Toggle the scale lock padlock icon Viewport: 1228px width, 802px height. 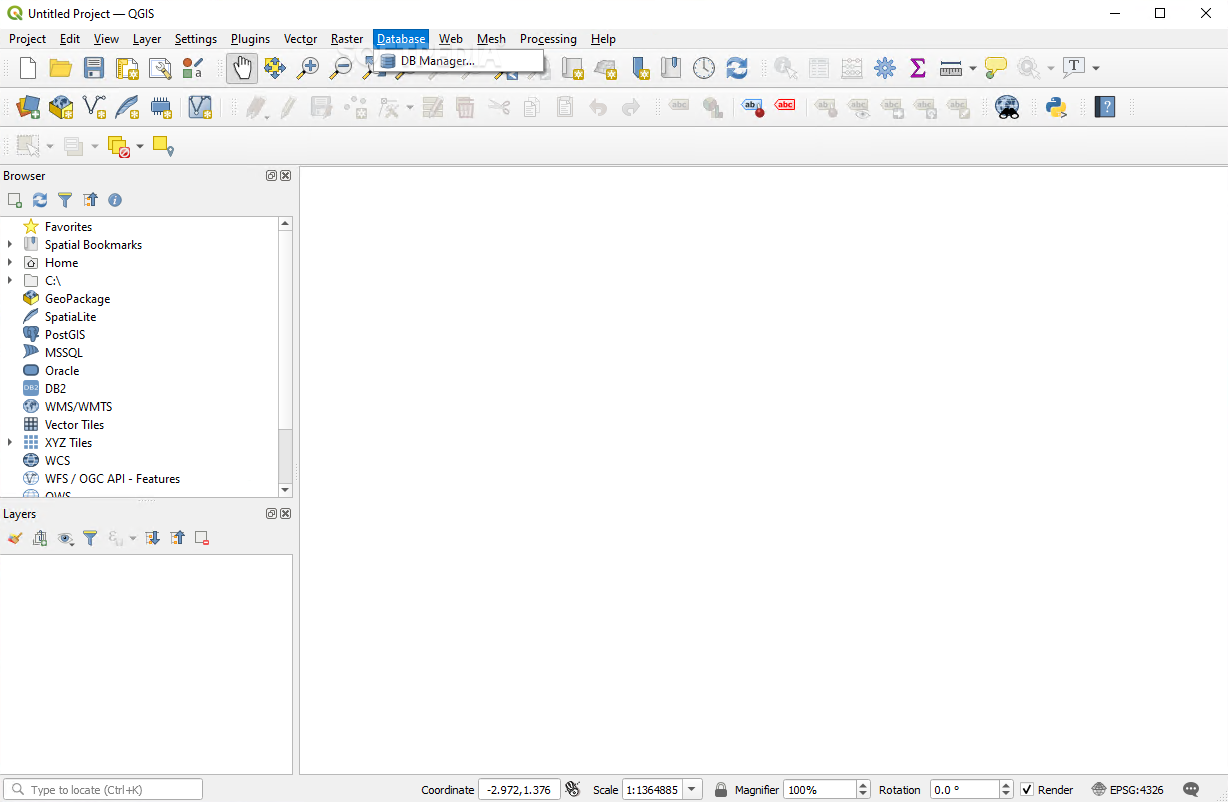point(721,790)
